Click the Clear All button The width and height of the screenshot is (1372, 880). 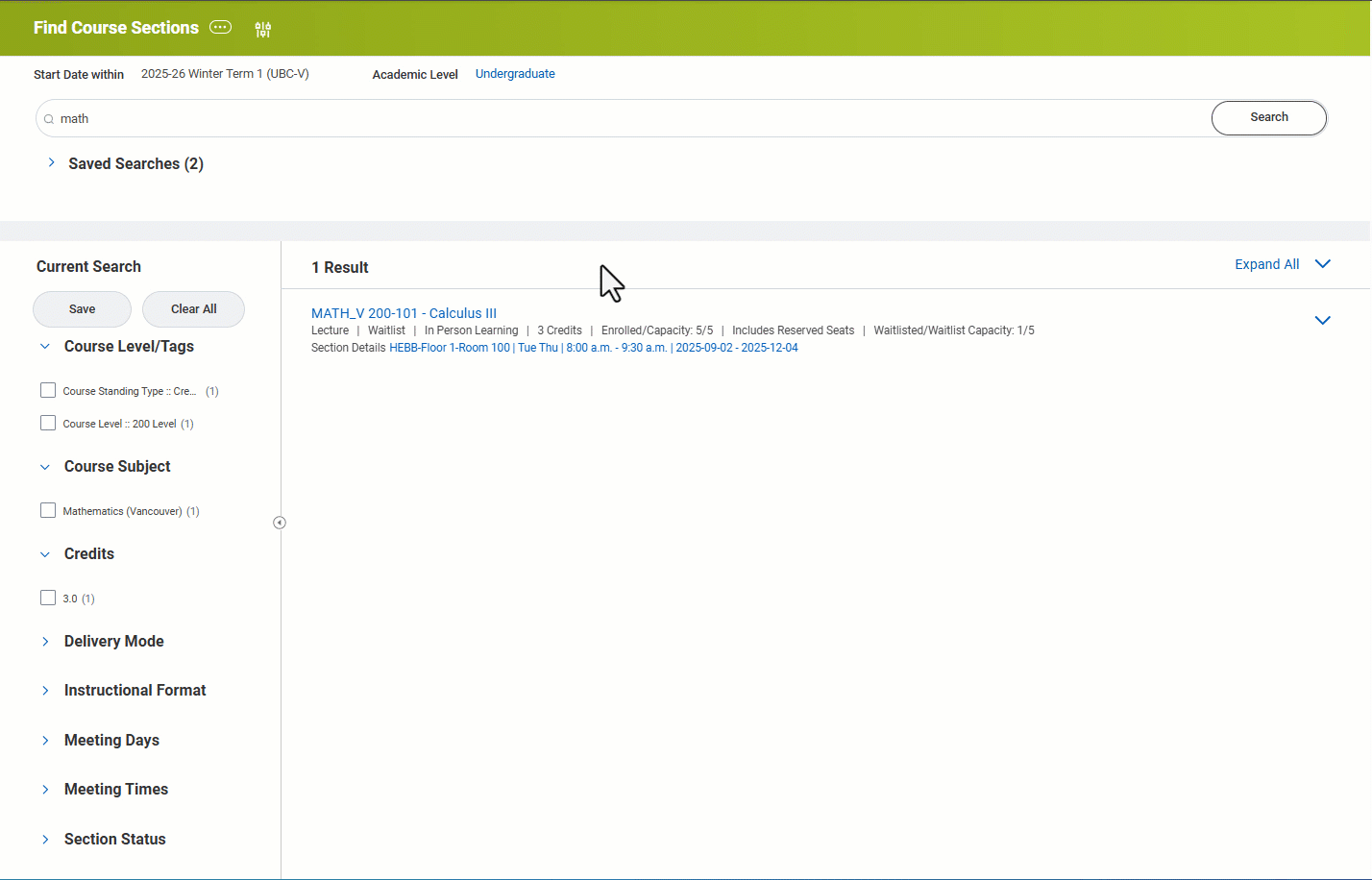pyautogui.click(x=193, y=309)
